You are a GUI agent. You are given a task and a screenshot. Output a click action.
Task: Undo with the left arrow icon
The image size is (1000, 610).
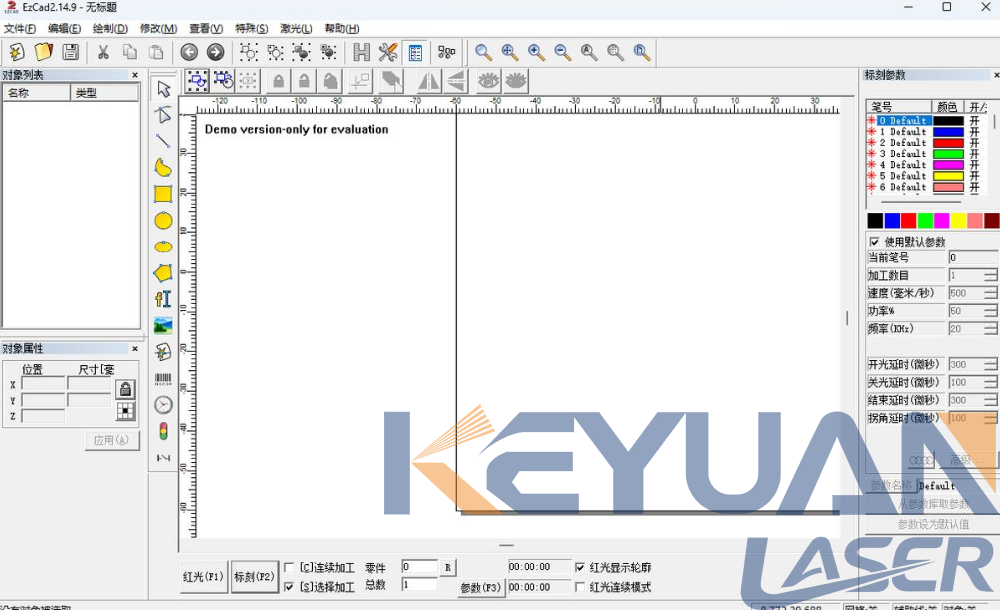click(x=189, y=52)
